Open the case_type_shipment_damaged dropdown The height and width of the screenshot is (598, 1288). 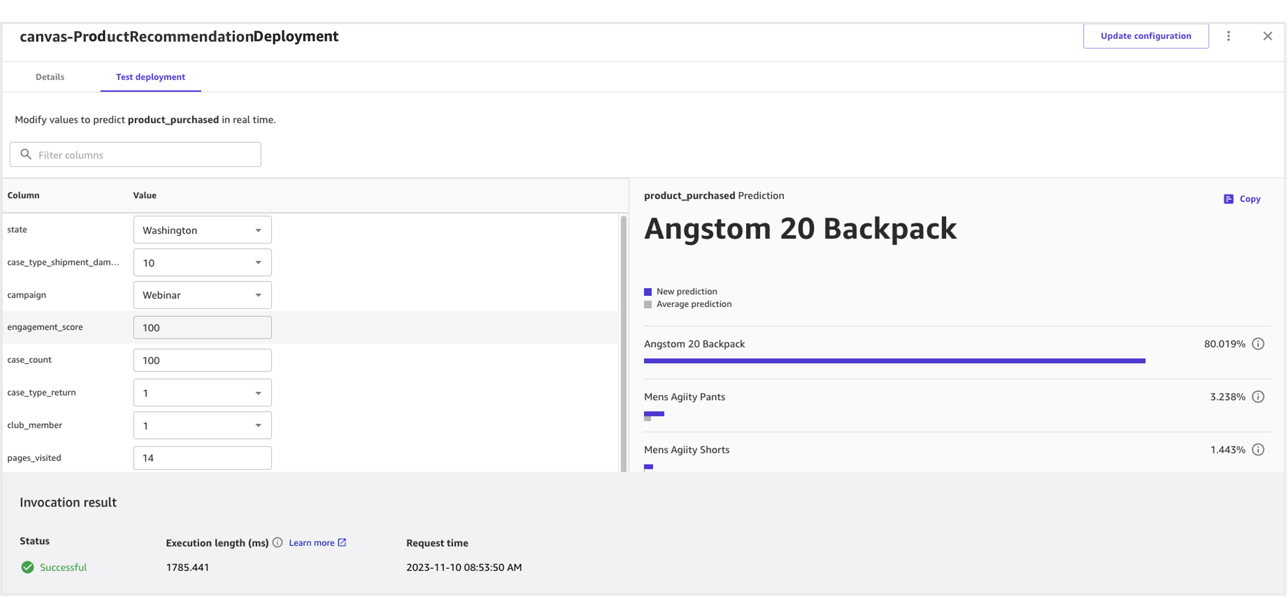pos(202,263)
